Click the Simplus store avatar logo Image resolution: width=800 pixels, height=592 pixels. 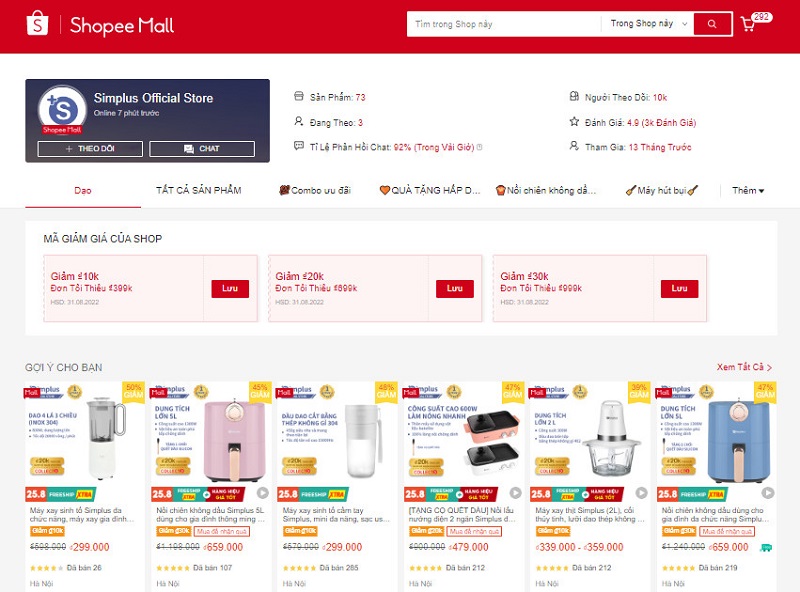62,110
